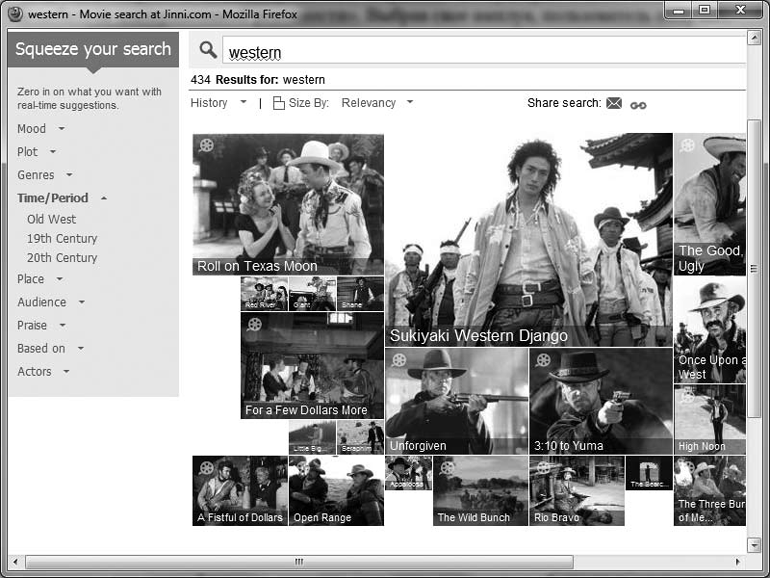The height and width of the screenshot is (578, 770).
Task: Click the Size By page icon
Action: coord(279,103)
